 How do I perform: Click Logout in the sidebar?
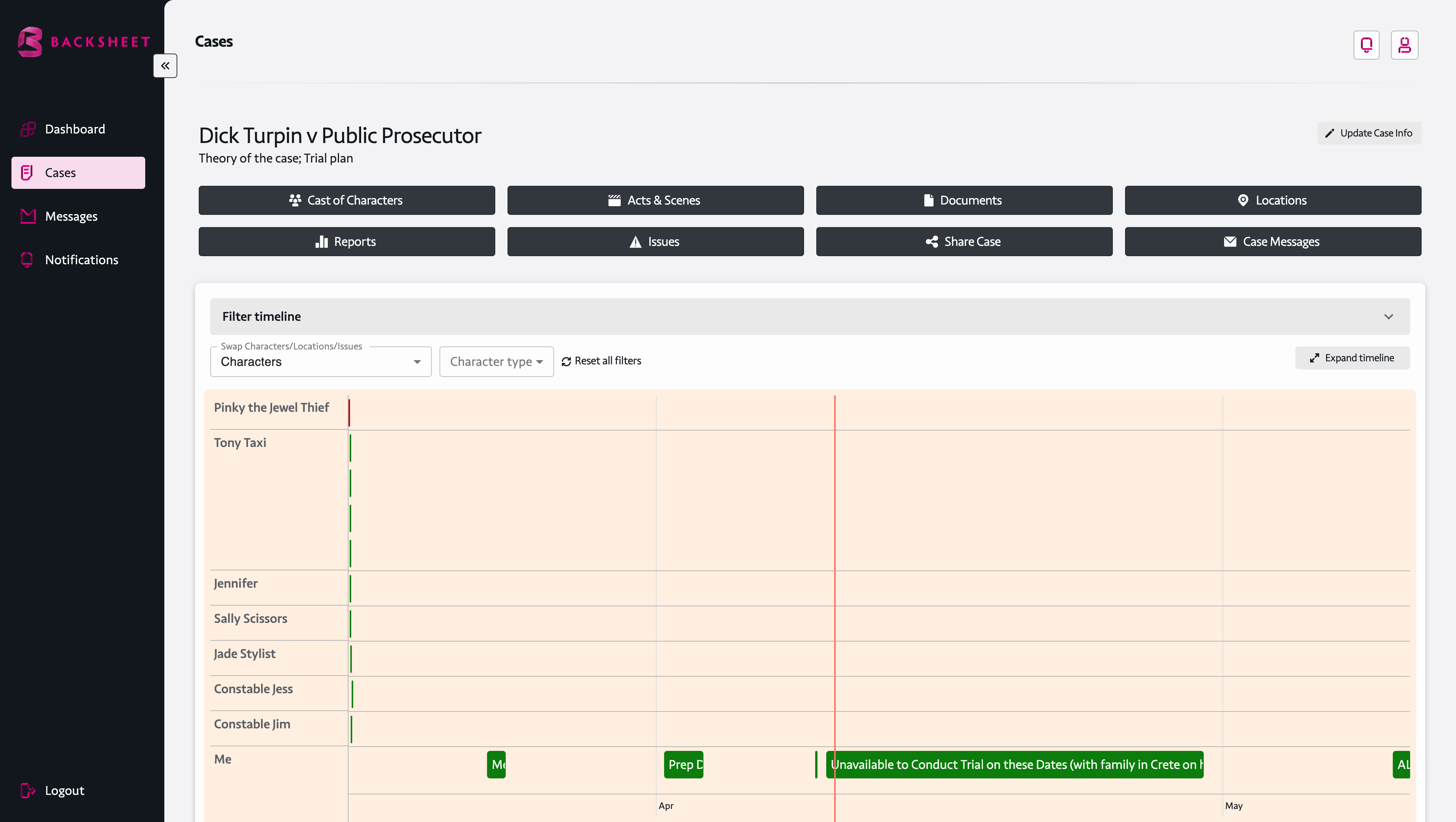[x=64, y=790]
